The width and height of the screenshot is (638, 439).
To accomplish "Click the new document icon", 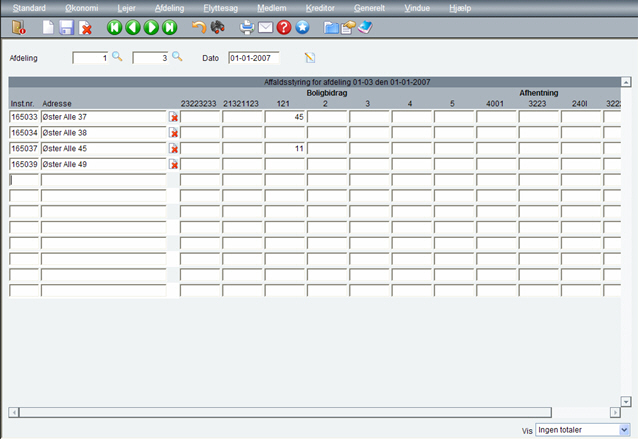I will click(47, 28).
